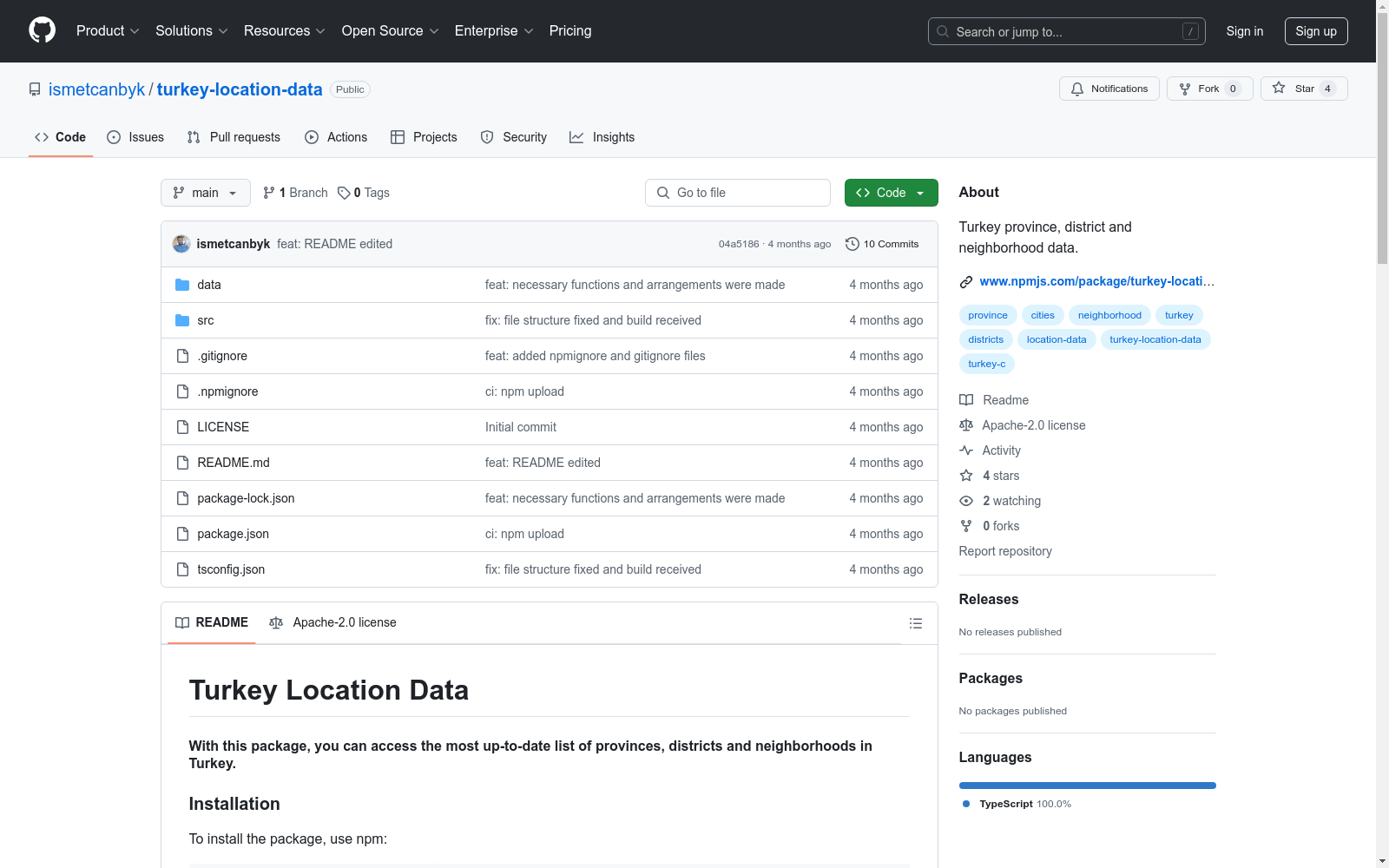Fork the repository
1389x868 pixels.
tap(1210, 89)
